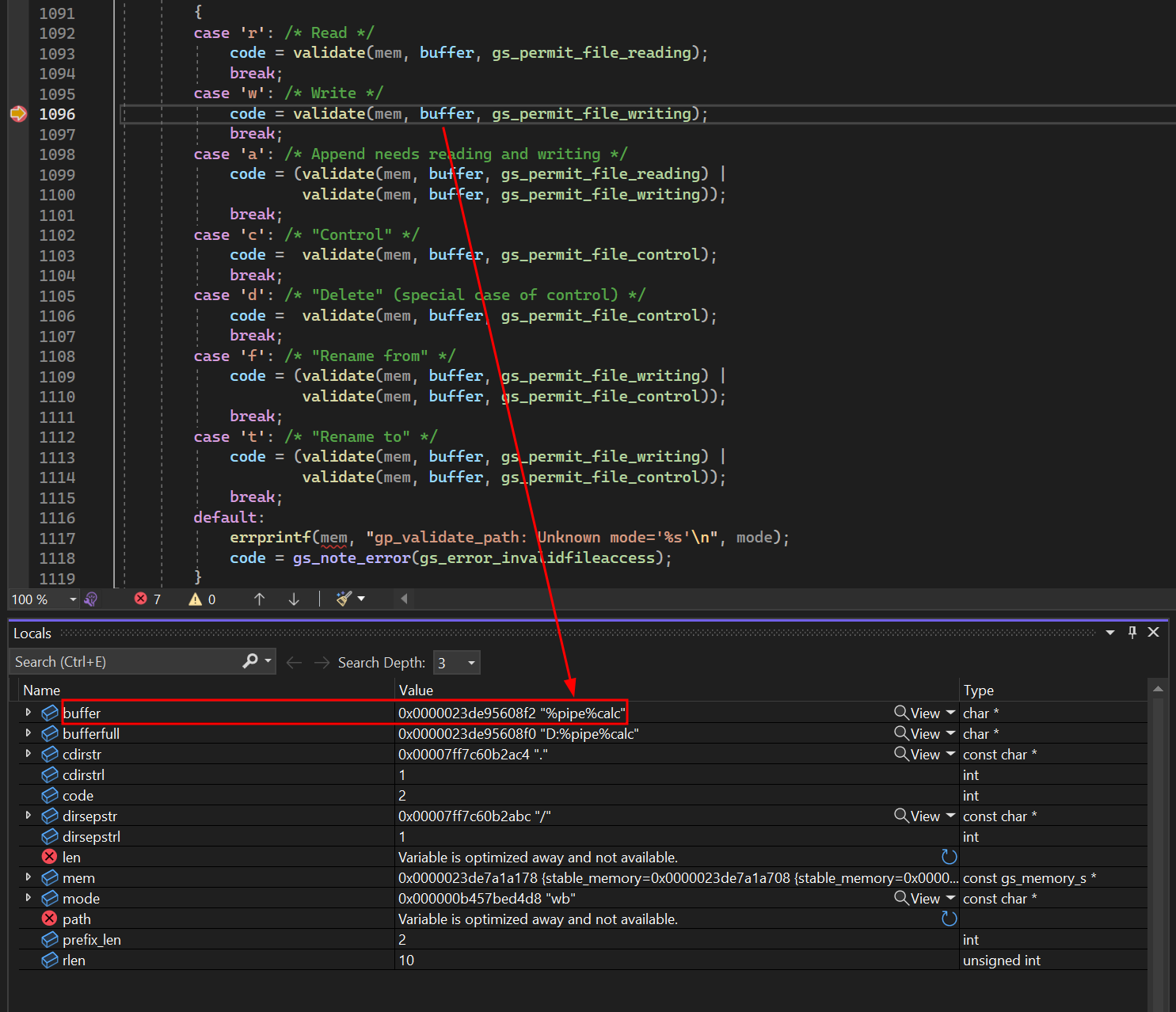Click the Locals scrollbar up arrow
This screenshot has width=1176, height=1012.
tap(1158, 690)
